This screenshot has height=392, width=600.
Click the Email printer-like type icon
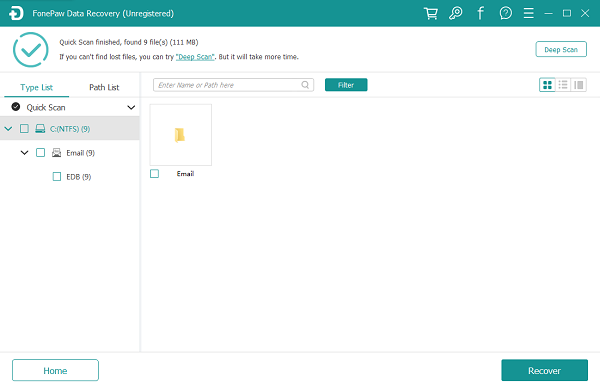(56, 153)
